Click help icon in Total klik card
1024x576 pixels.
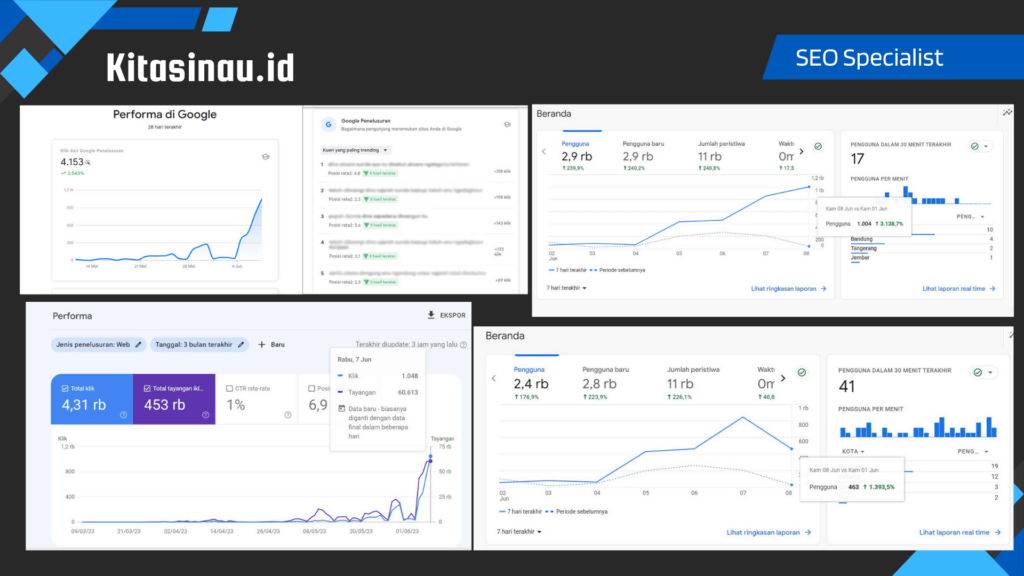pyautogui.click(x=123, y=414)
